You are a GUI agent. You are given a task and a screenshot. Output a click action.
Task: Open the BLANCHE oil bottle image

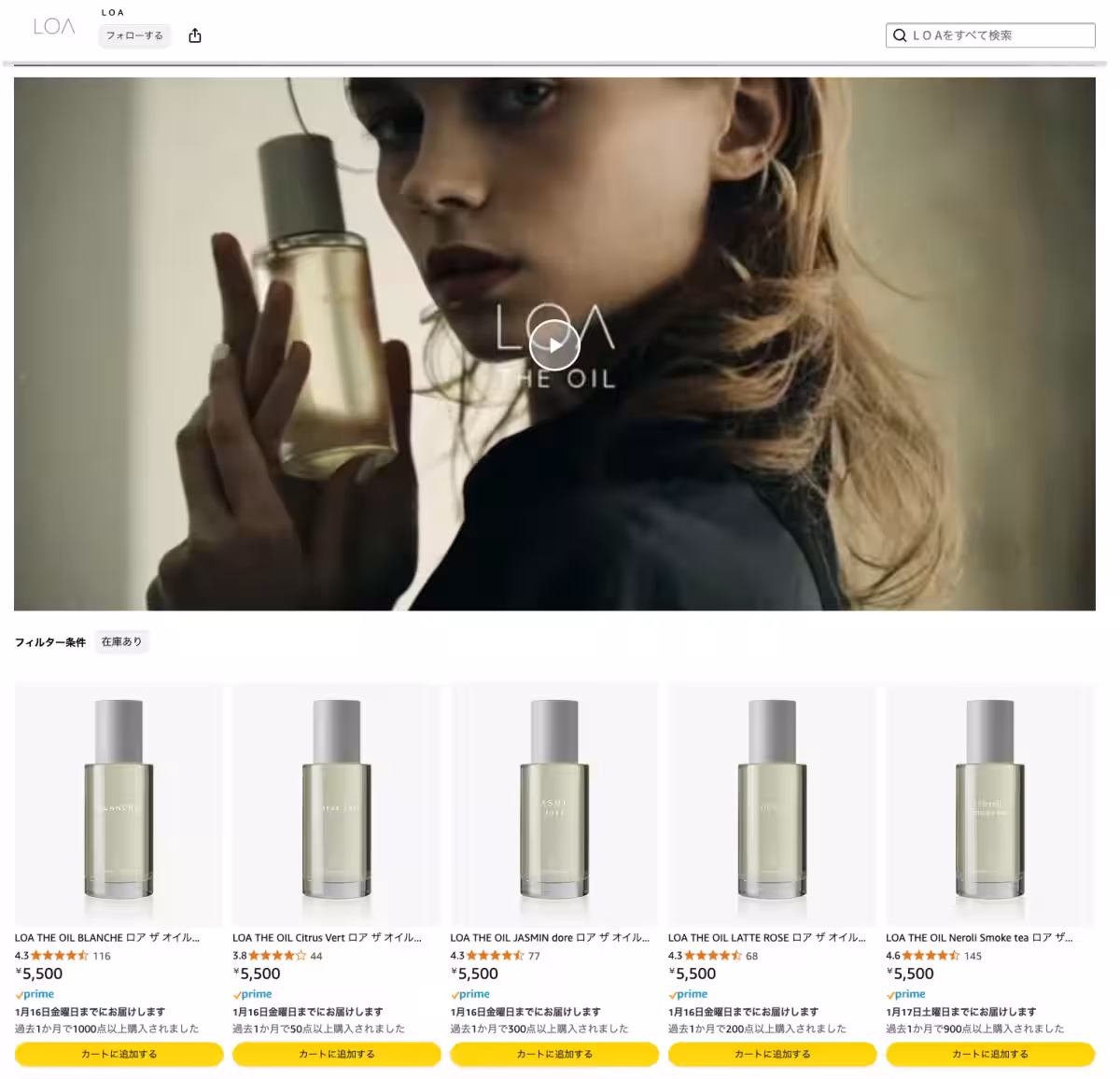[119, 805]
